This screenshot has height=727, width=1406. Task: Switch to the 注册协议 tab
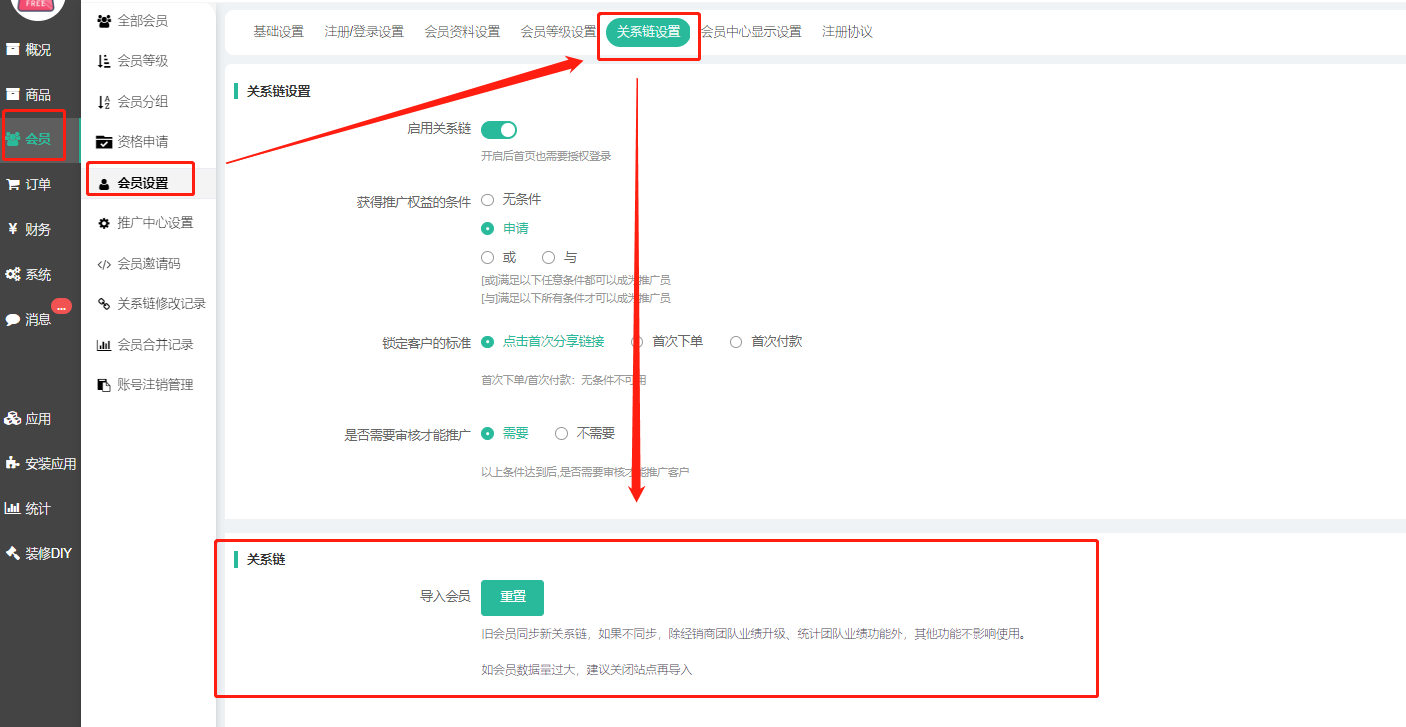847,32
